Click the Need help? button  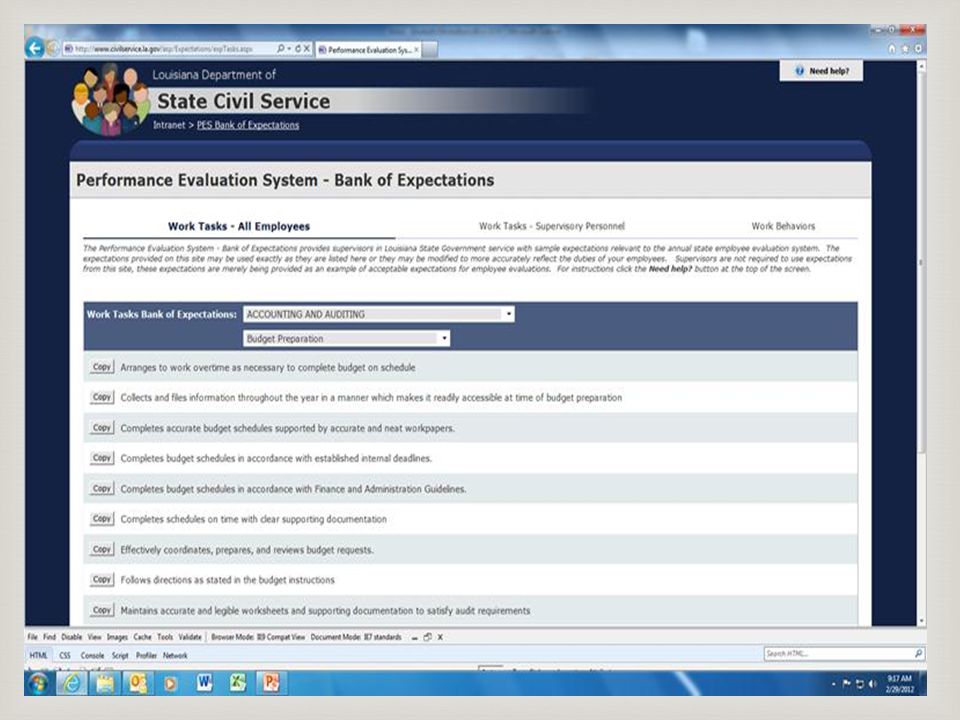coord(822,71)
